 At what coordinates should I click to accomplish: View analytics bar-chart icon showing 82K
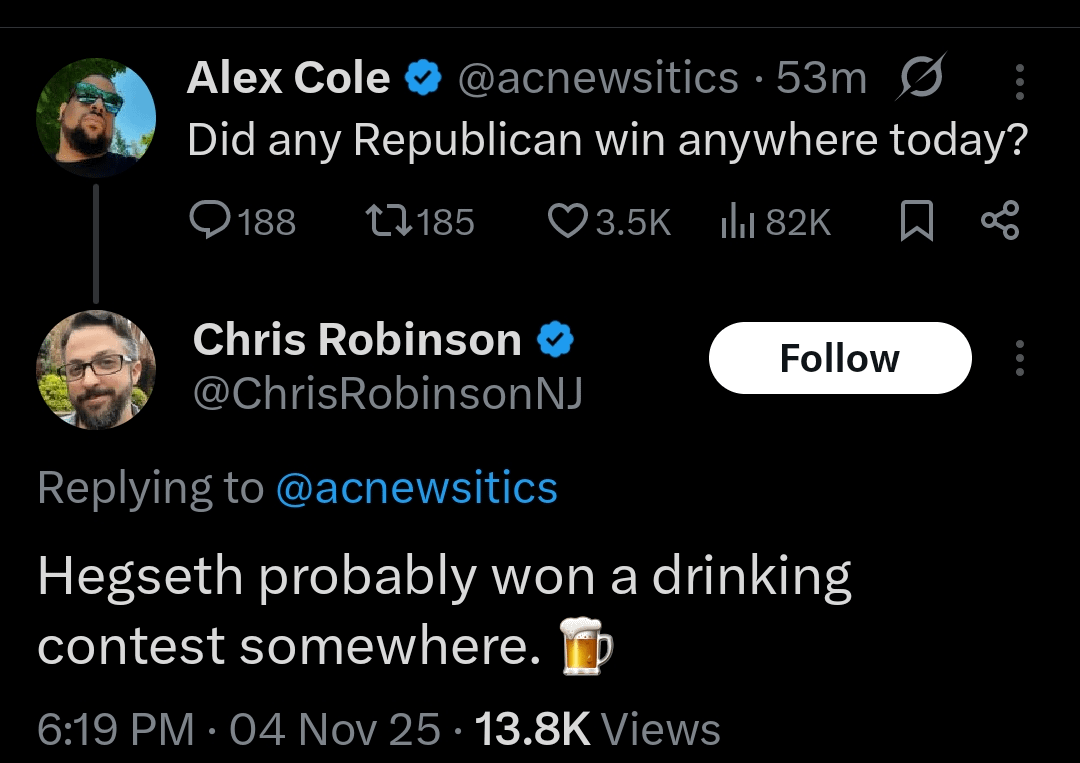tap(736, 221)
